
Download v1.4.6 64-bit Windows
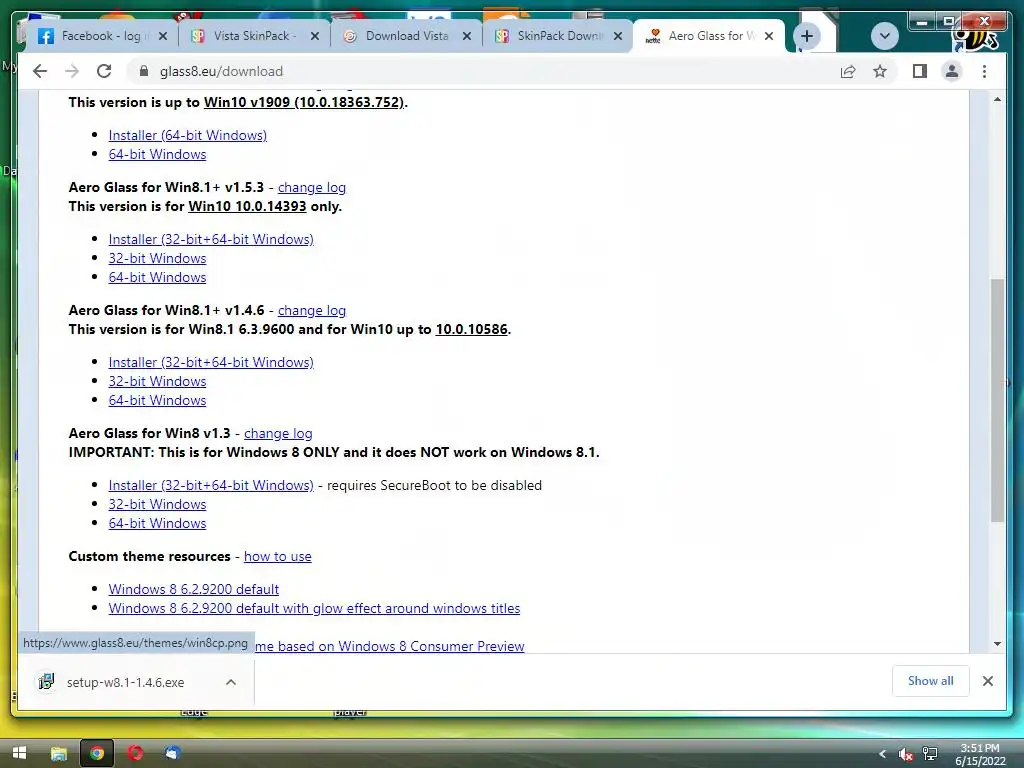157,400
